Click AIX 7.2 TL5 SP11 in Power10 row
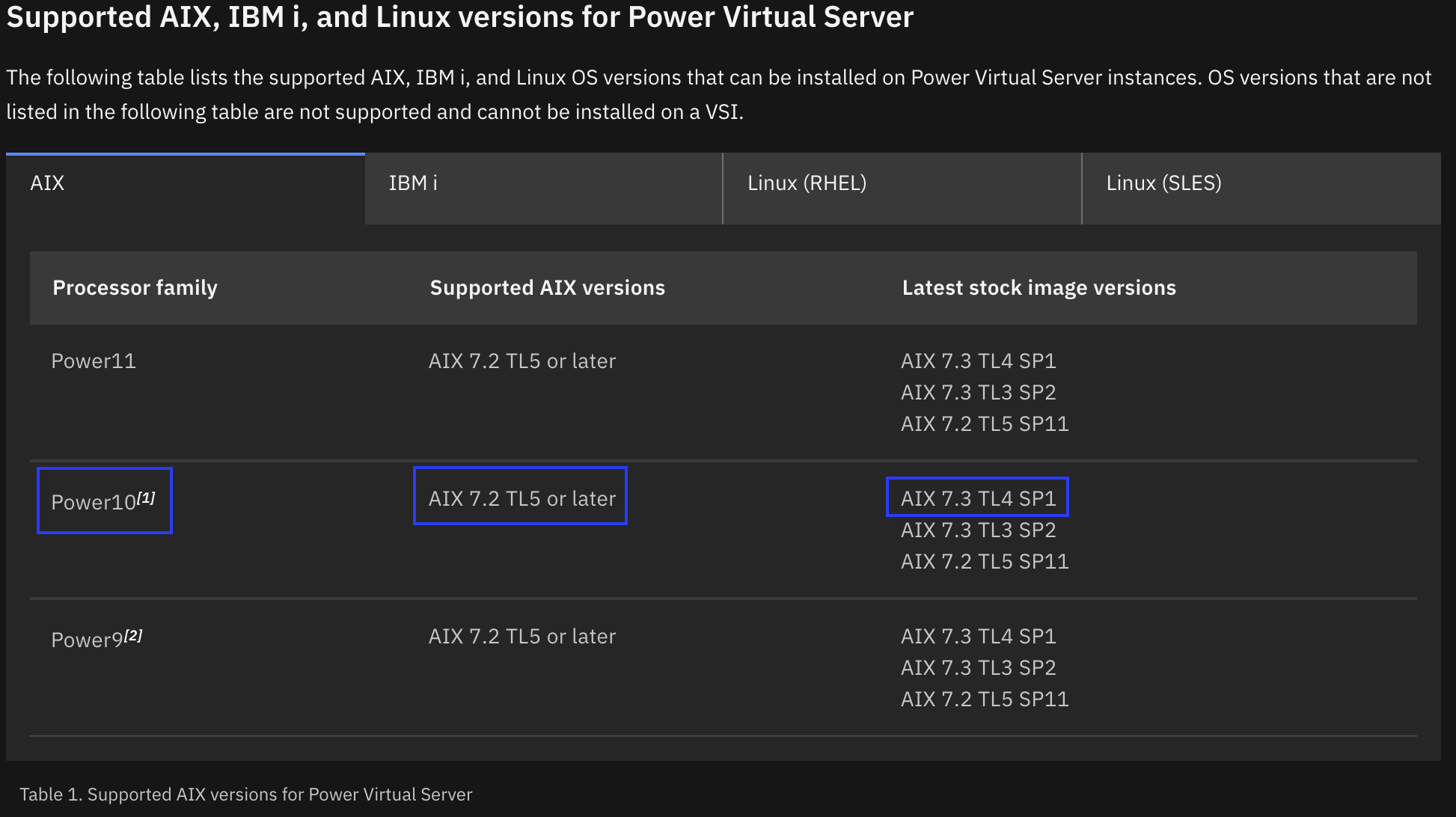This screenshot has width=1456, height=817. pos(985,562)
